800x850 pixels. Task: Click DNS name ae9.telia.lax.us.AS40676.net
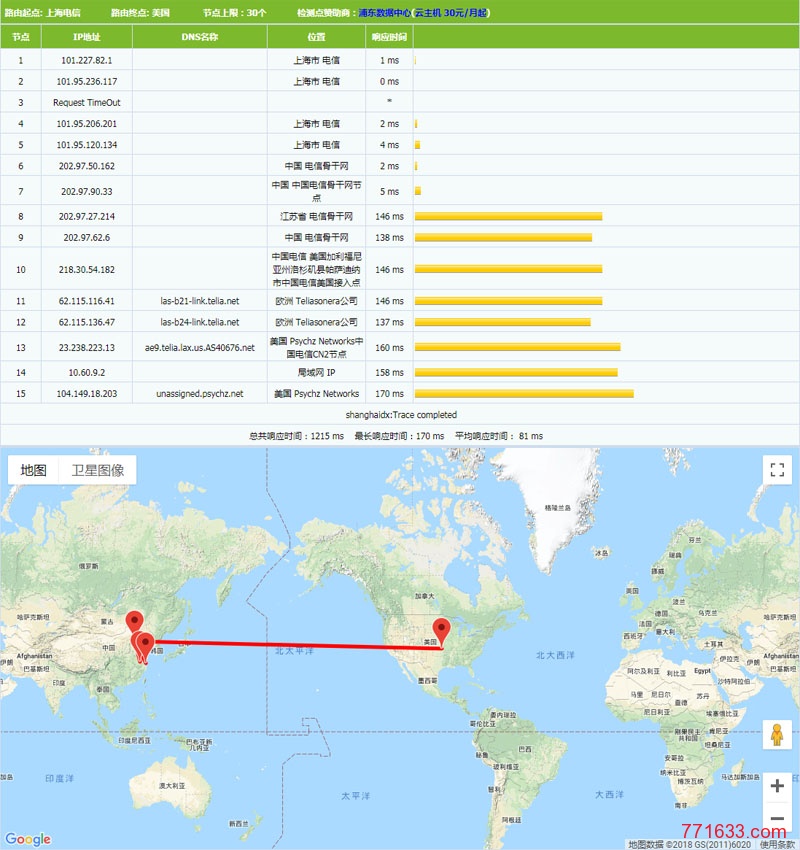tap(199, 347)
